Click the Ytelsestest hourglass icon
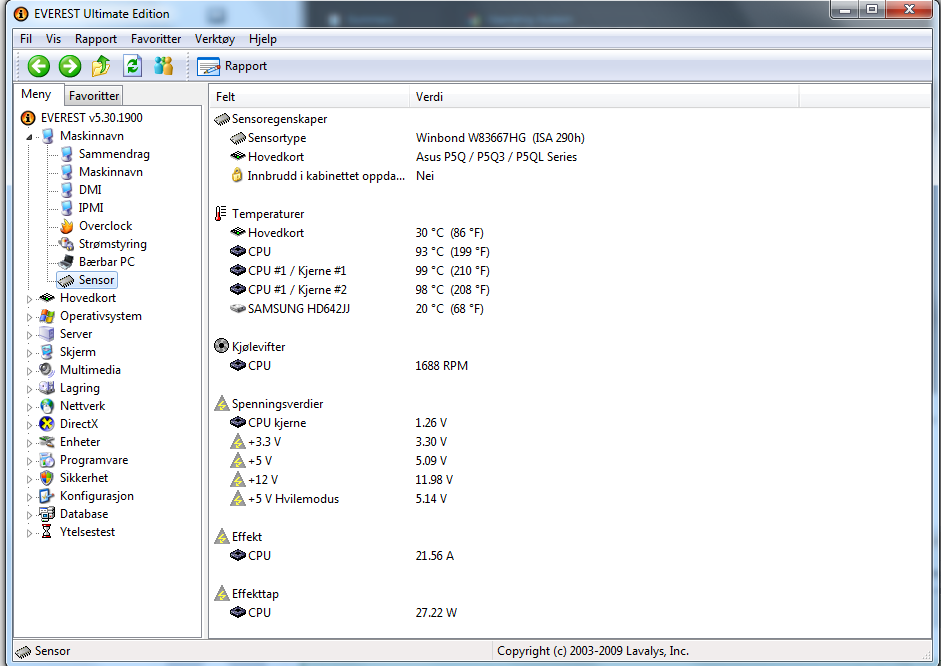Image resolution: width=942 pixels, height=667 pixels. pyautogui.click(x=46, y=532)
